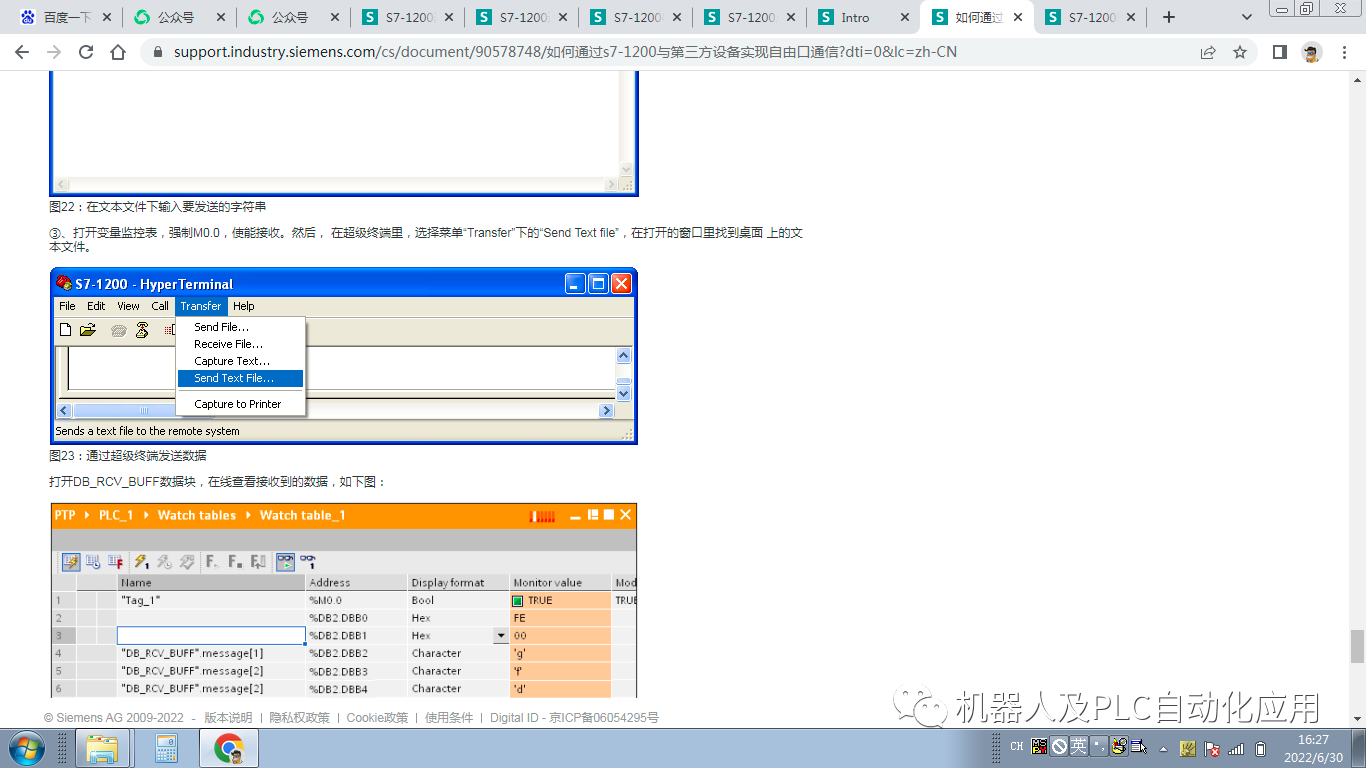
Task: Click the %DB2.DBB0 address cell
Action: coord(357,618)
